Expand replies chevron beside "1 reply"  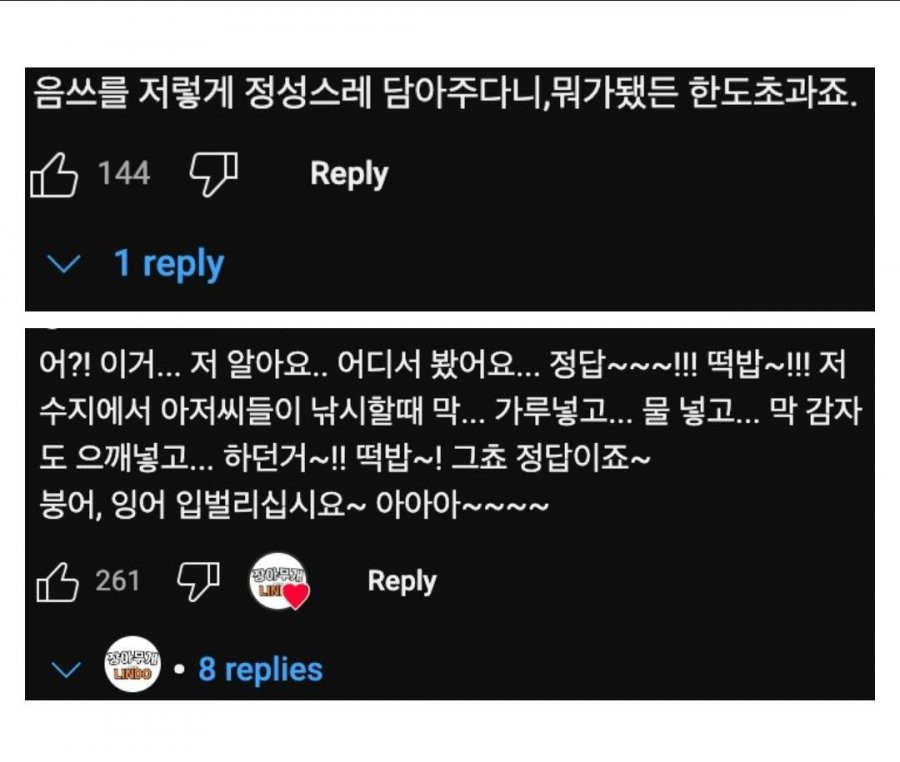pos(65,265)
